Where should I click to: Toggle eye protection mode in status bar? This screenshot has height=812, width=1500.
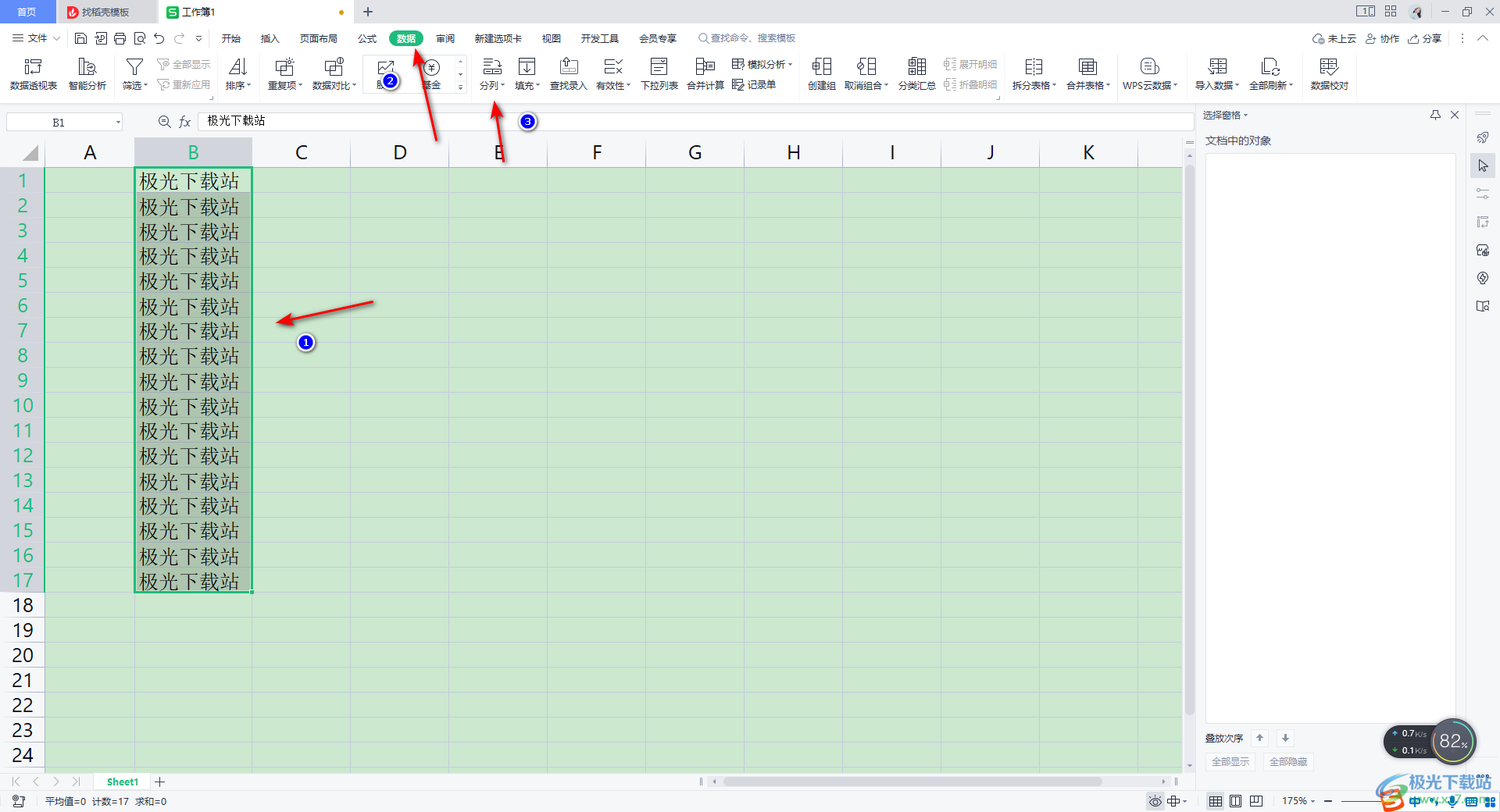tap(1155, 801)
